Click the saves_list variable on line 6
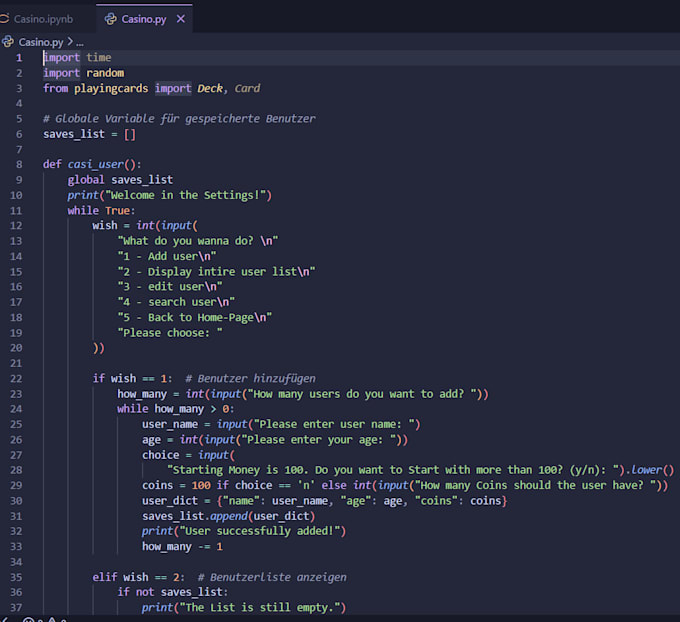The height and width of the screenshot is (622, 680). [x=74, y=134]
